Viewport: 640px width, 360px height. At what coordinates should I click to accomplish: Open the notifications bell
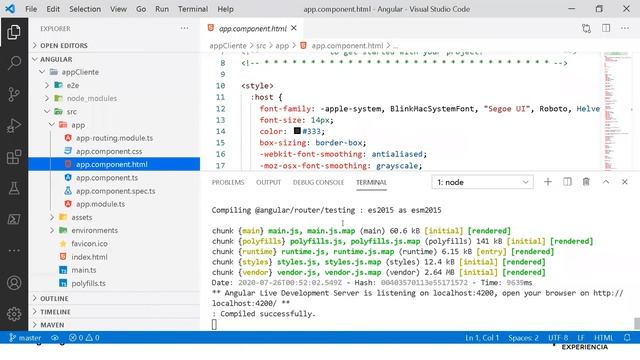[x=627, y=338]
